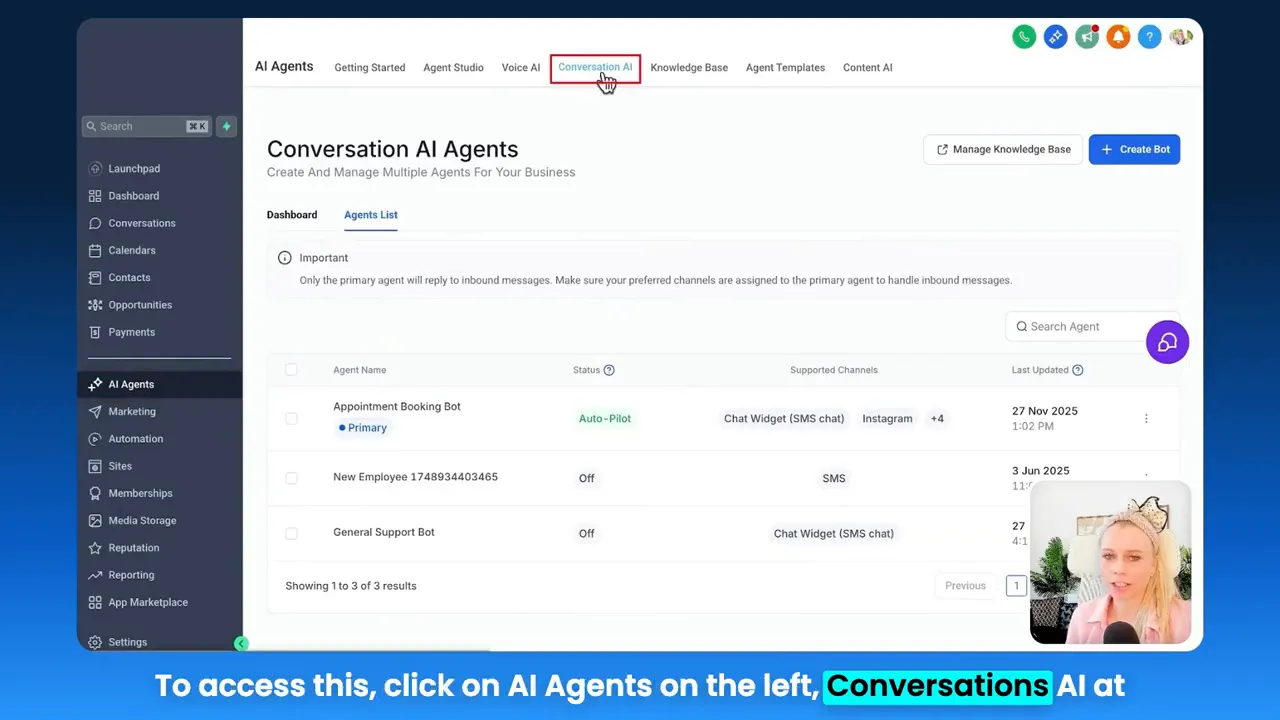Open Launchpad in the sidebar
1280x720 pixels.
click(134, 169)
